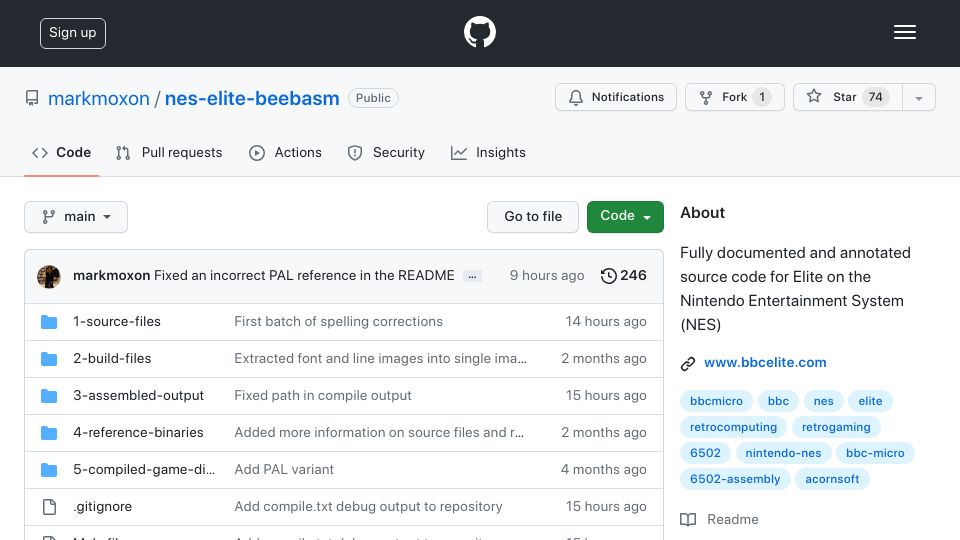Expand the Star options dropdown arrow
The image size is (960, 540).
point(918,97)
